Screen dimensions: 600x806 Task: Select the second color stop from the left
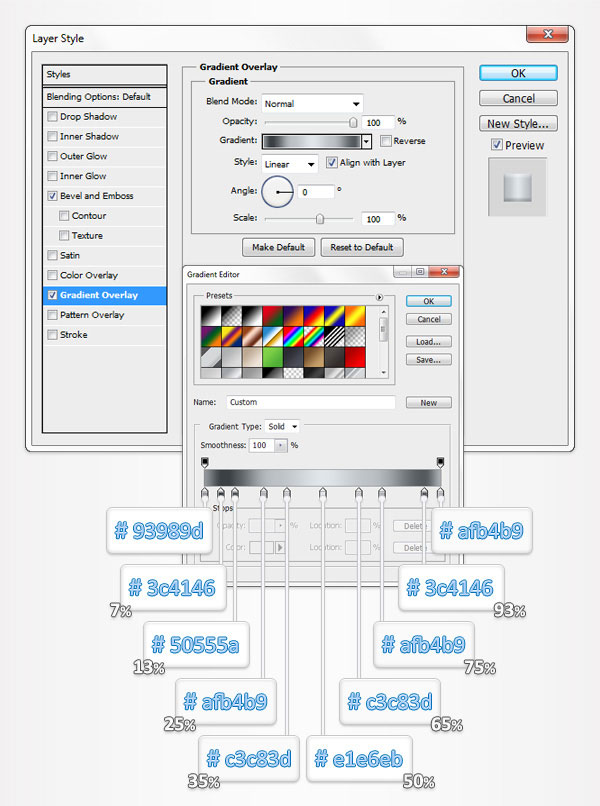[221, 493]
